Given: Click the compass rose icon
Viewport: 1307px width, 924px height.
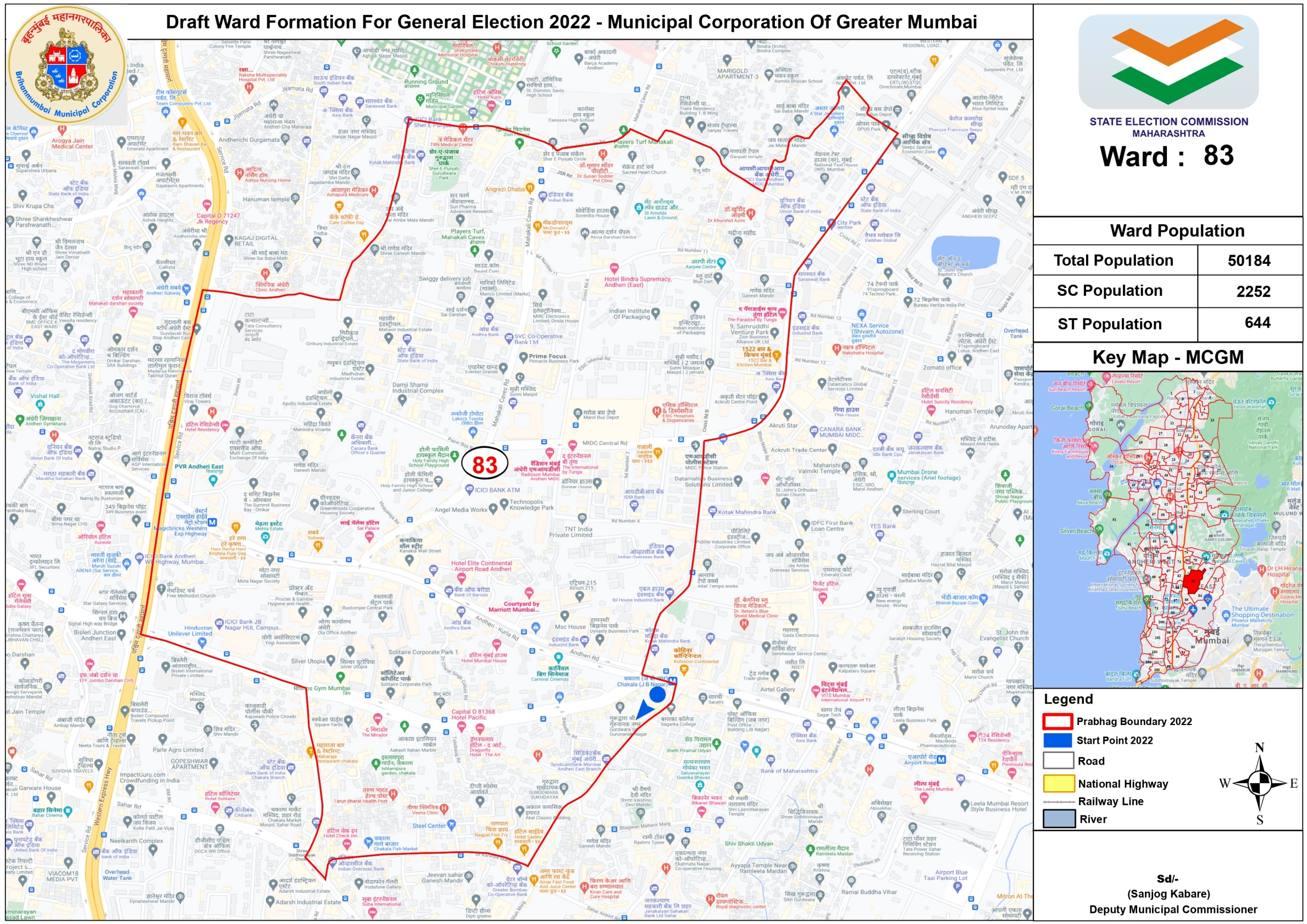Looking at the screenshot, I should pos(1260,784).
